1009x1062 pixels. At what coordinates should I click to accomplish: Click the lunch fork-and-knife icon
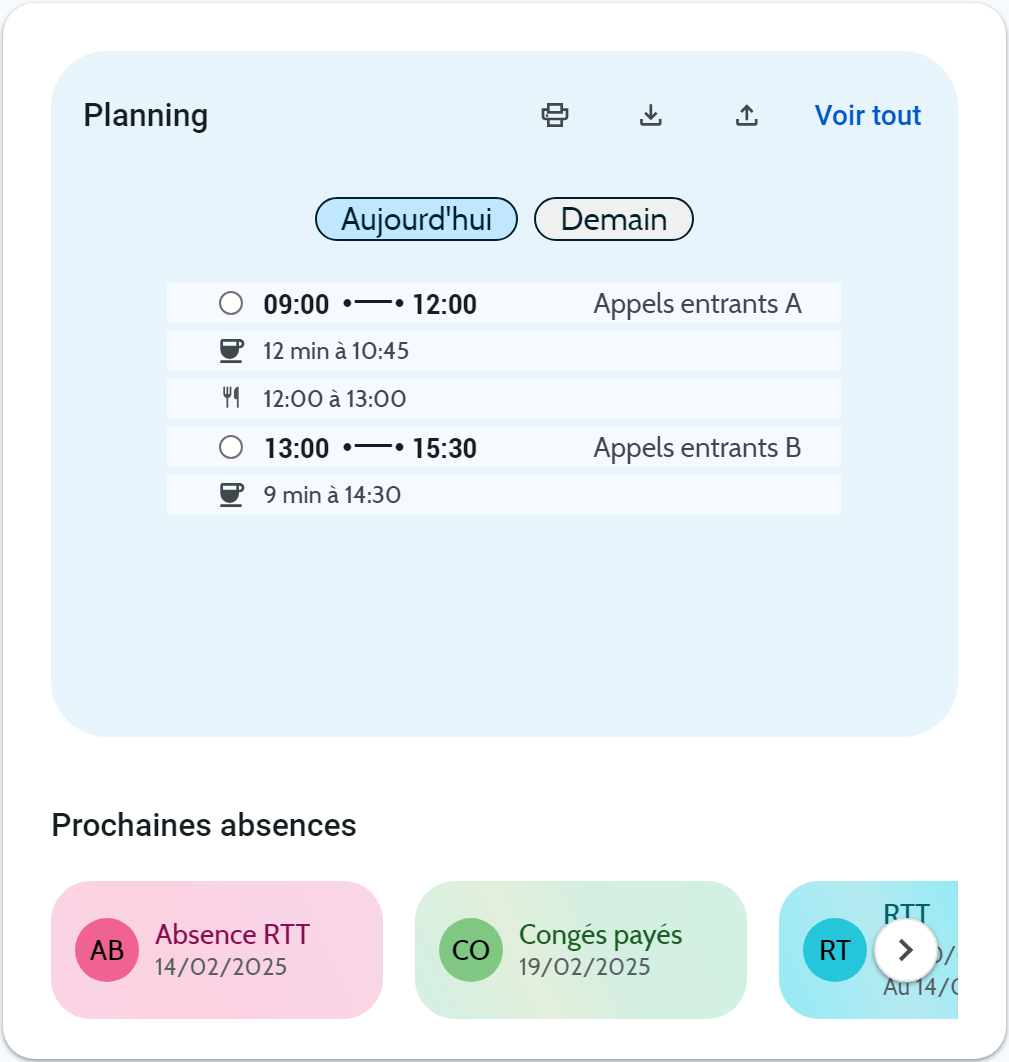(231, 398)
